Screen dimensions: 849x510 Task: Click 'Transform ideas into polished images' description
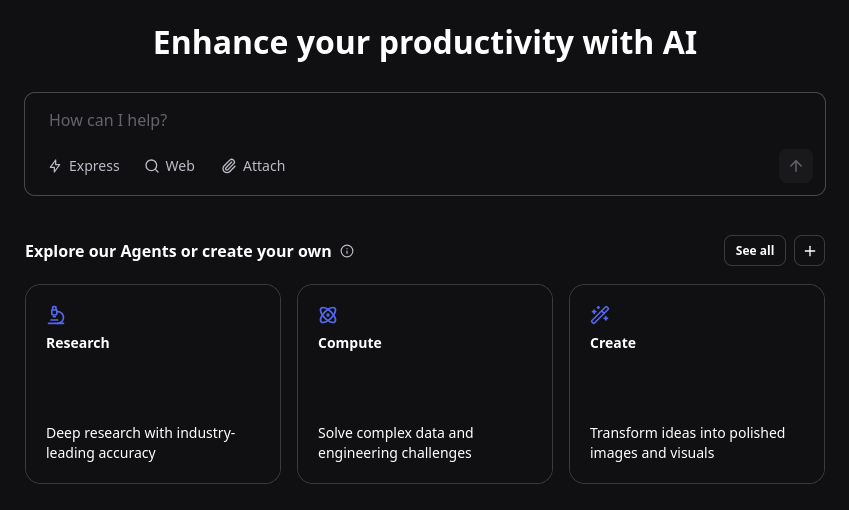(687, 443)
